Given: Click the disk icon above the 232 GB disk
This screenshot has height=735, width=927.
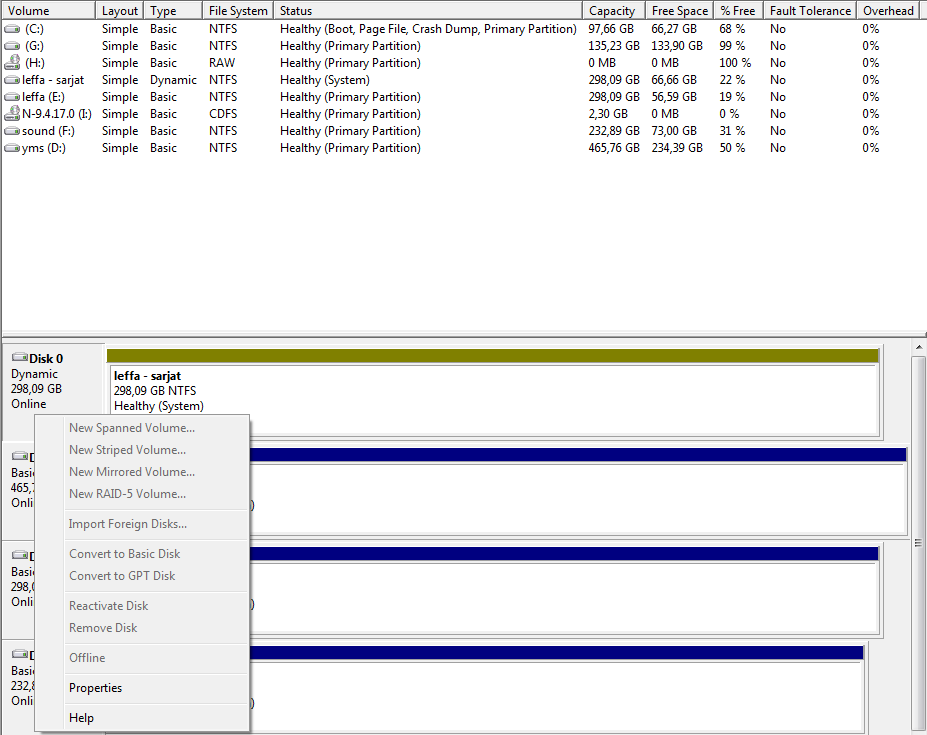Looking at the screenshot, I should (20, 654).
